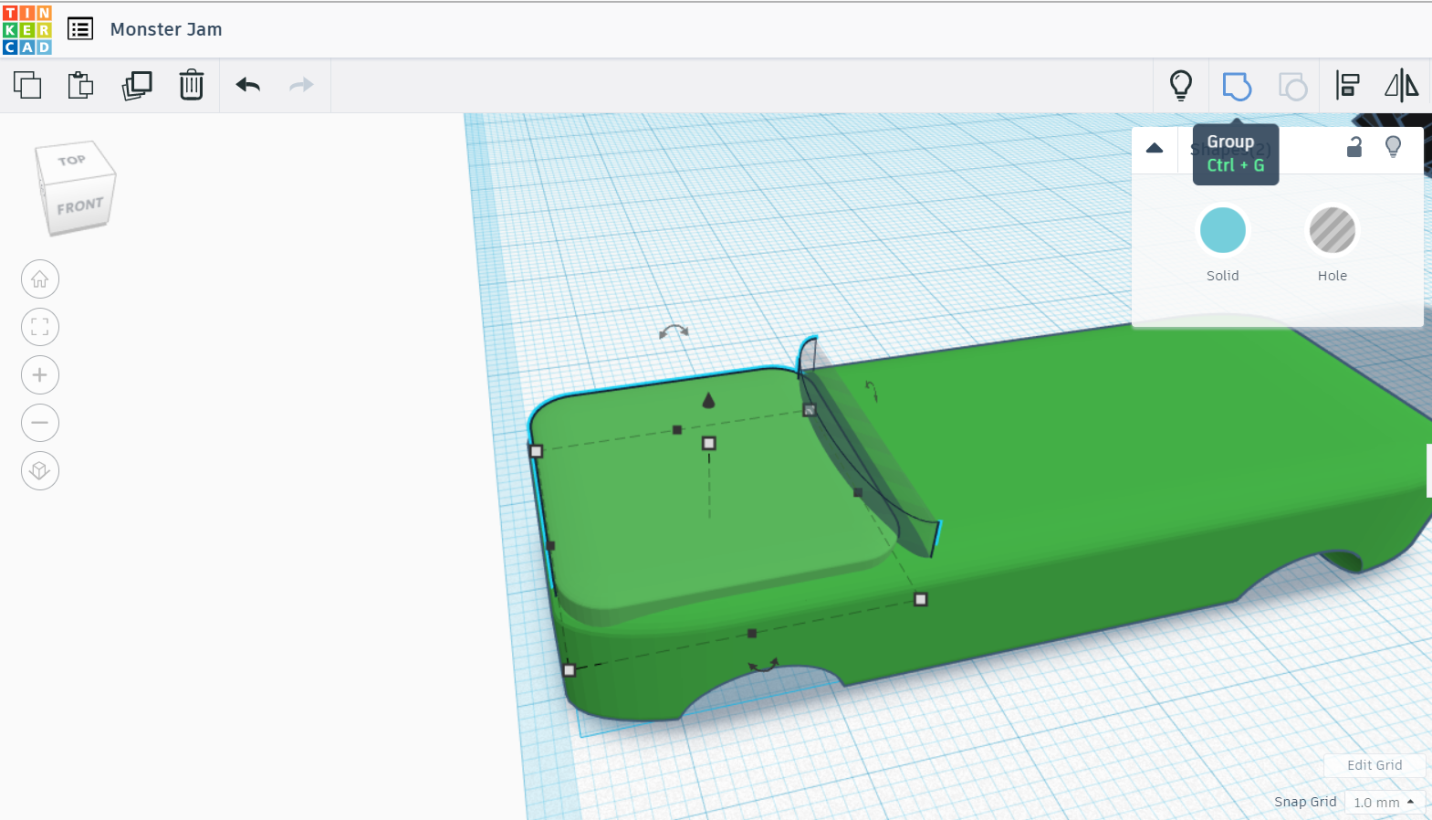Hide selected shapes via panel lightbulb
Viewport: 1432px width, 820px height.
click(1393, 147)
